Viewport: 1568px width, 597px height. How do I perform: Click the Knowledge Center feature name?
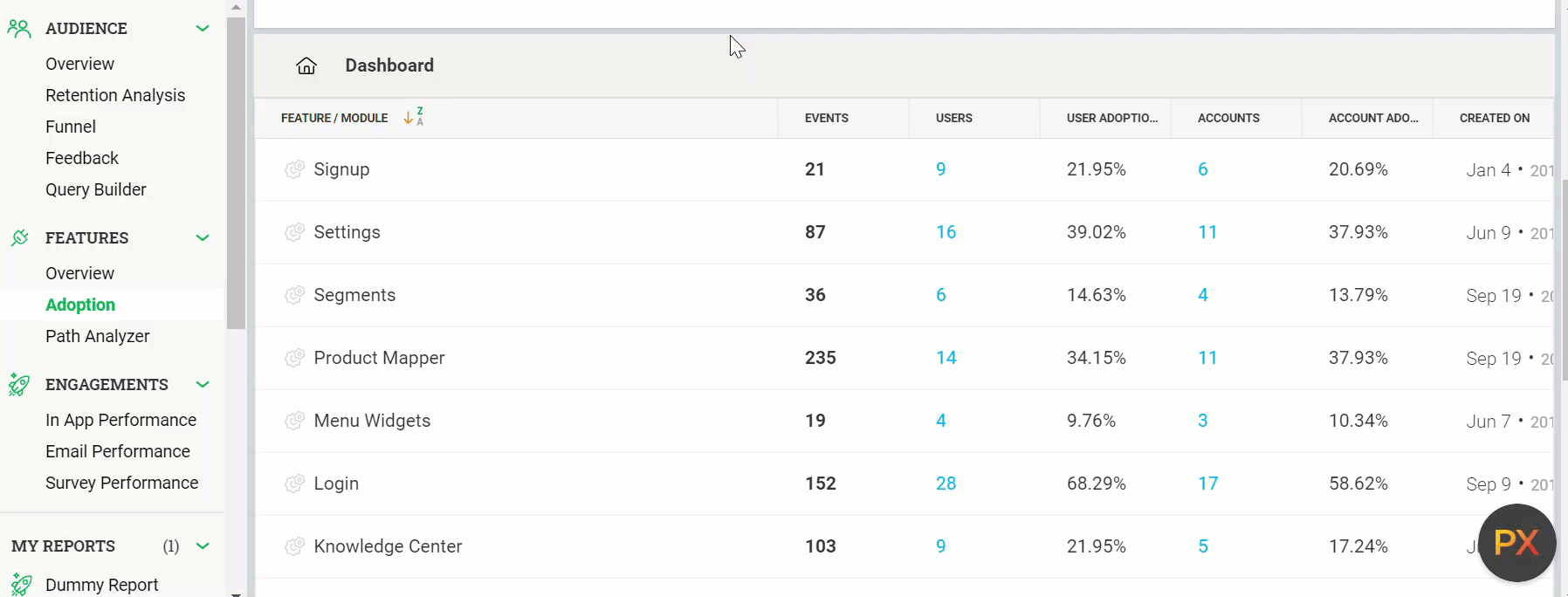click(388, 546)
